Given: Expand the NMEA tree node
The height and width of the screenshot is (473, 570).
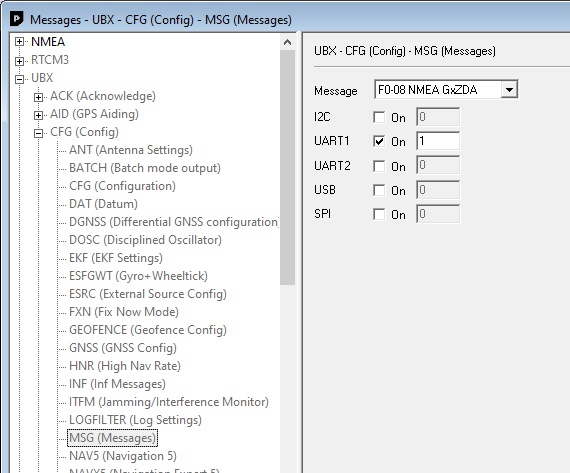Looking at the screenshot, I should point(19,42).
